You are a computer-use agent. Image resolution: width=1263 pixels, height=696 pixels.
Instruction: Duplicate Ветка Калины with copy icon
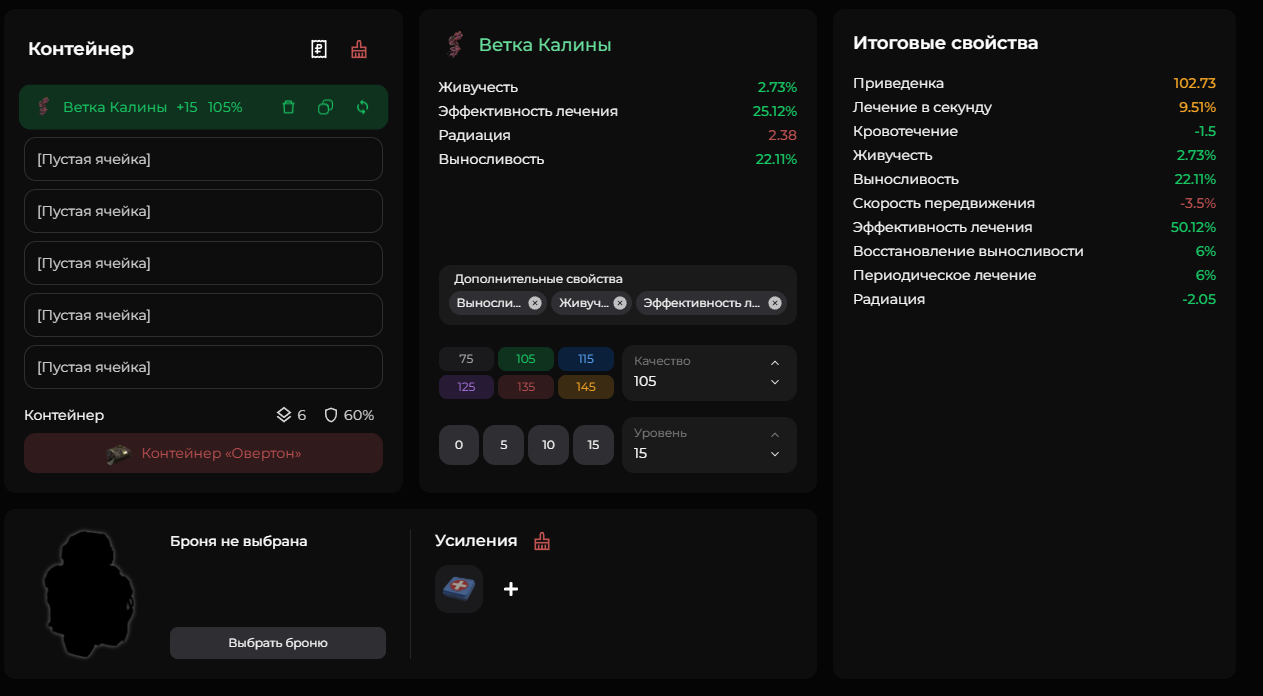pyautogui.click(x=325, y=107)
